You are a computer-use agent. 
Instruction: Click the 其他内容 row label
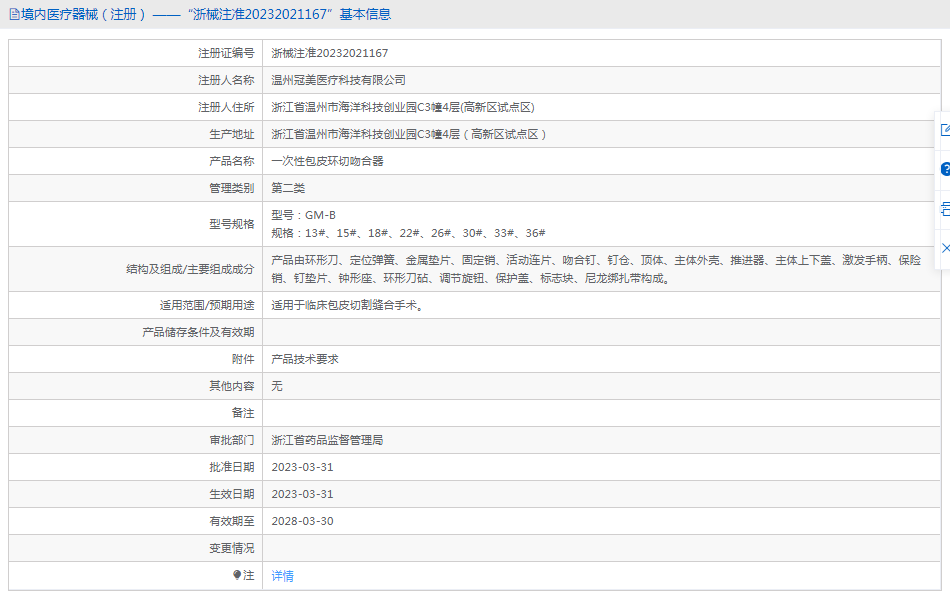tap(231, 386)
